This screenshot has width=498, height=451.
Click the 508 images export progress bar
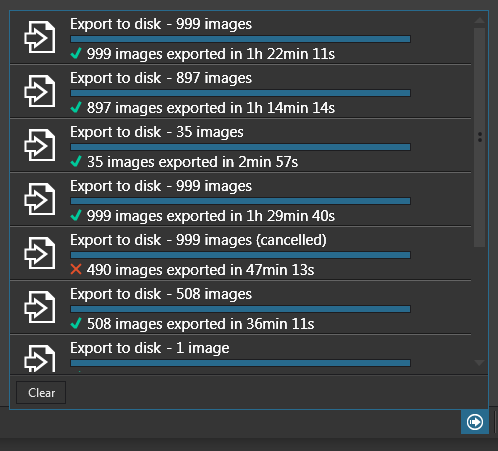tap(240, 309)
